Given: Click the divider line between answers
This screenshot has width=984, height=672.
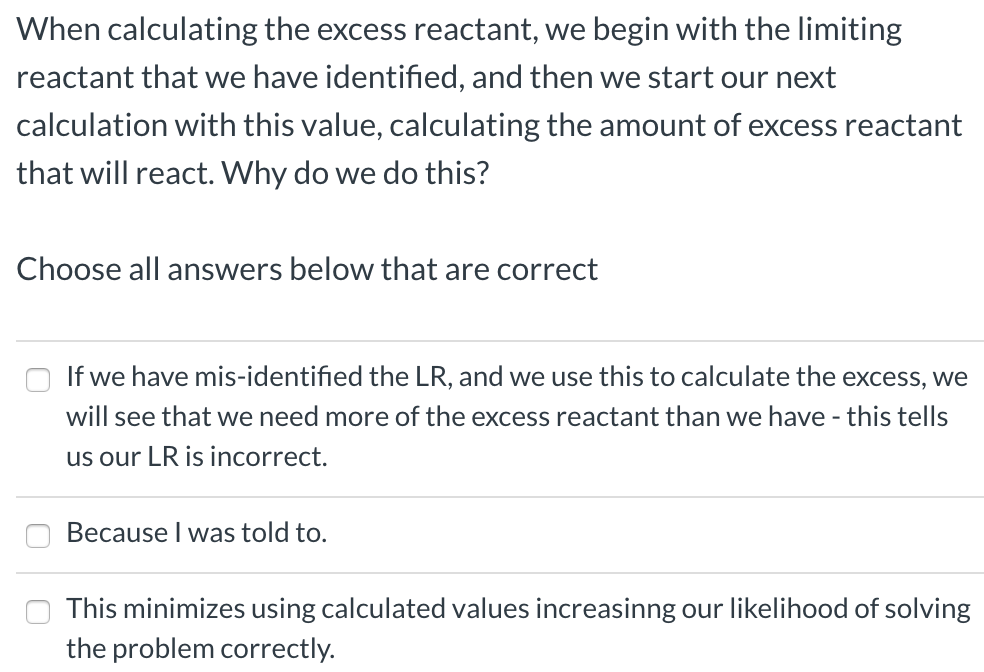Looking at the screenshot, I should pyautogui.click(x=490, y=497).
